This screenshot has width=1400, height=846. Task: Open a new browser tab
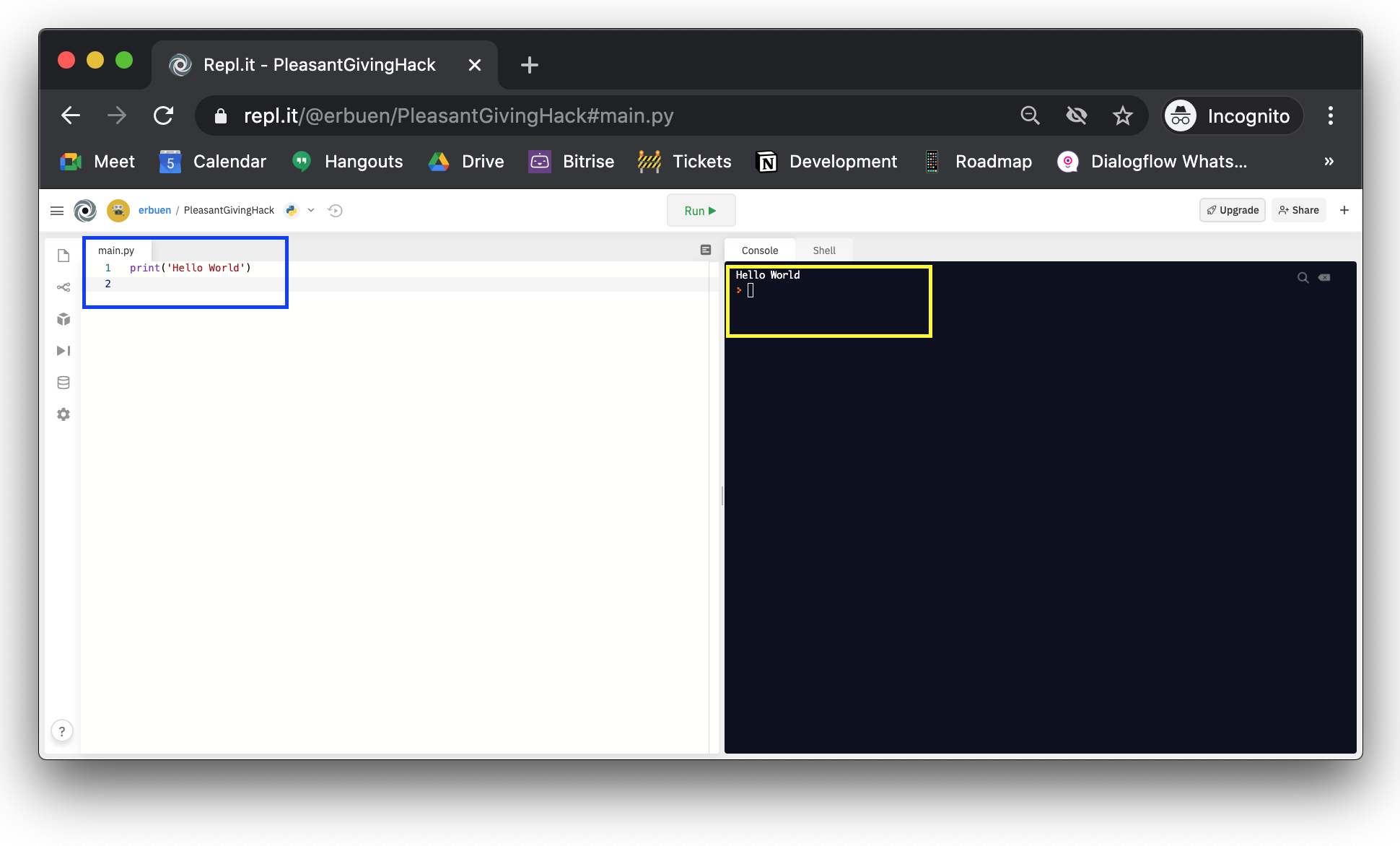tap(530, 65)
